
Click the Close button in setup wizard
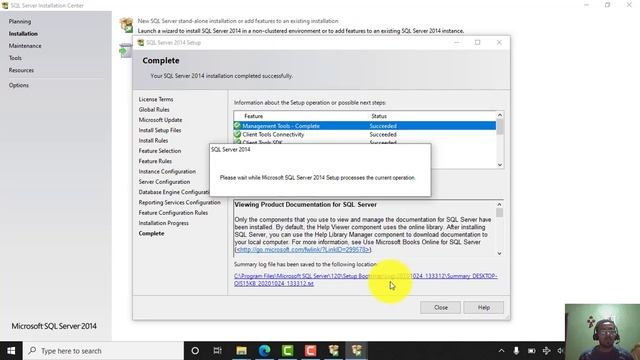(x=440, y=307)
